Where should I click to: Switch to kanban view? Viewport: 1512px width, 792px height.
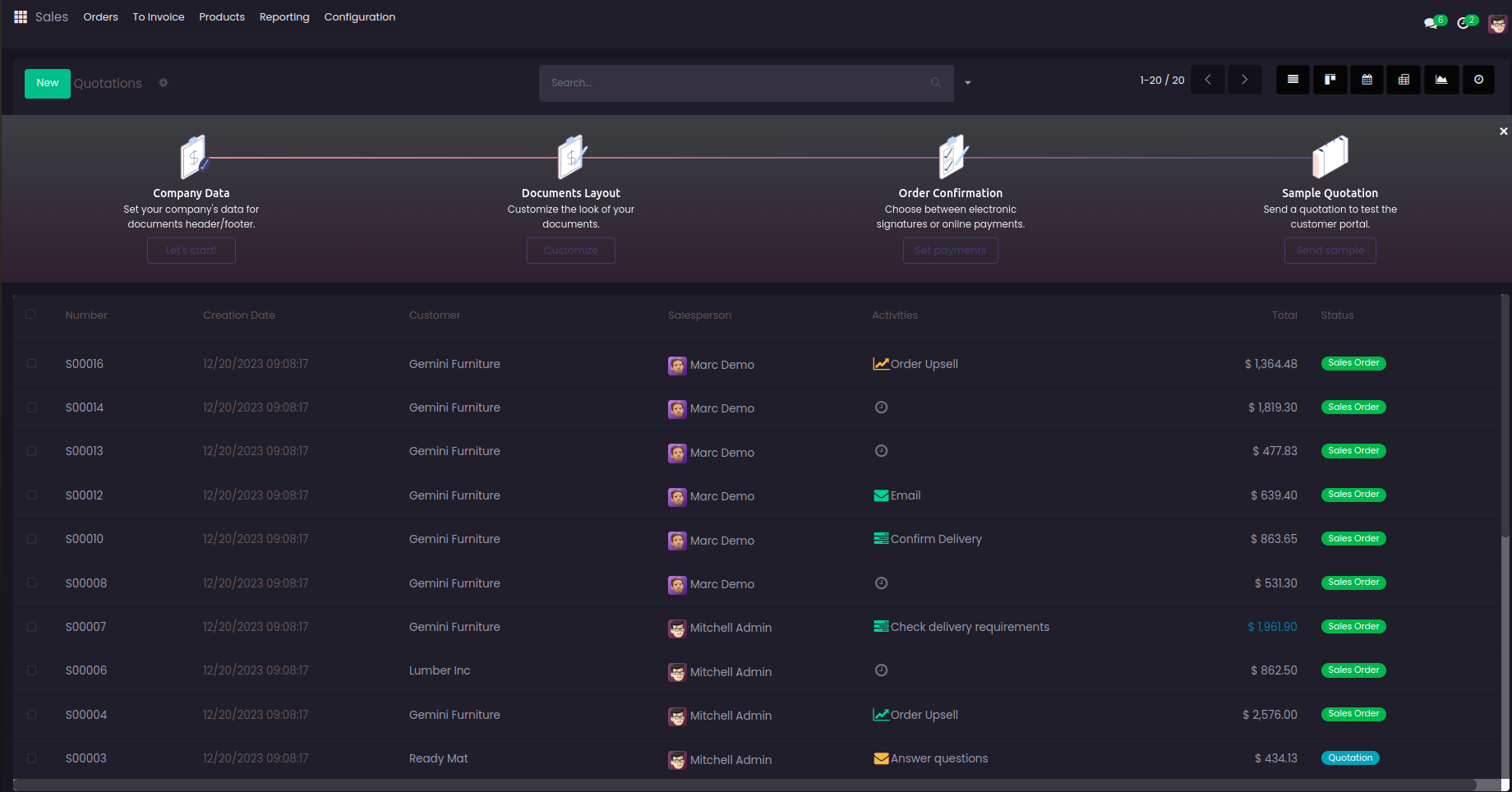coord(1330,80)
